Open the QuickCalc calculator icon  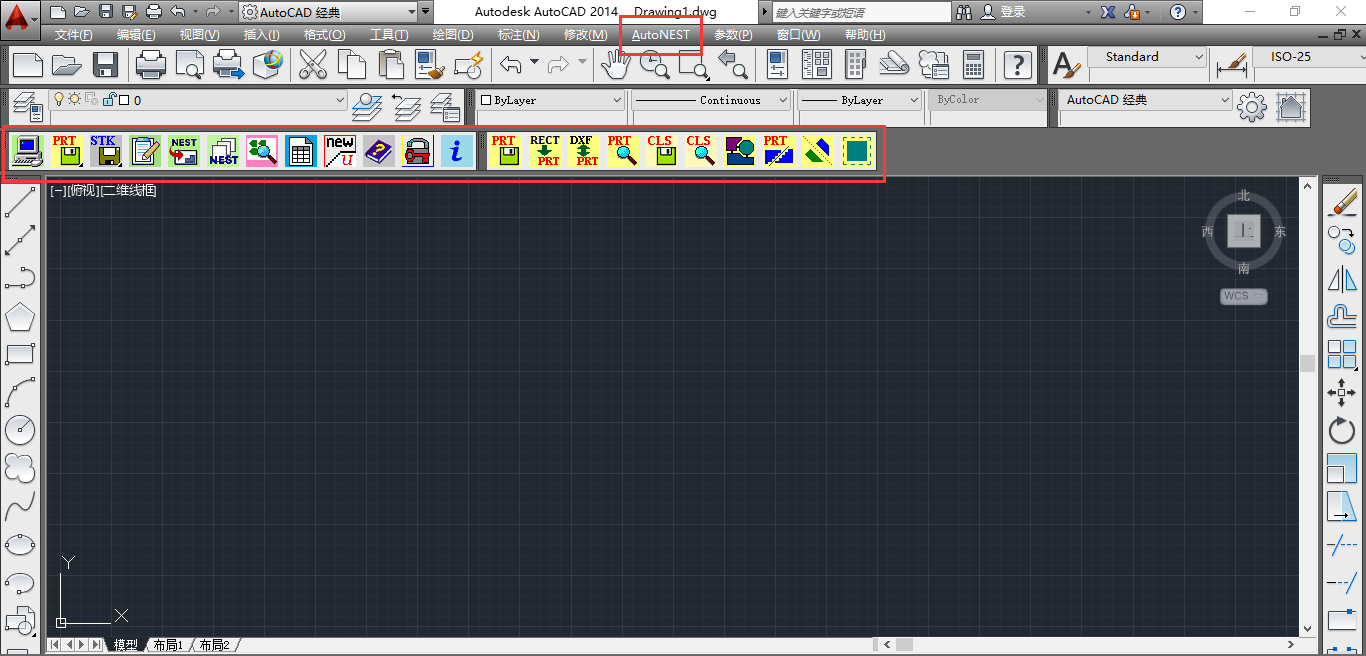click(973, 65)
